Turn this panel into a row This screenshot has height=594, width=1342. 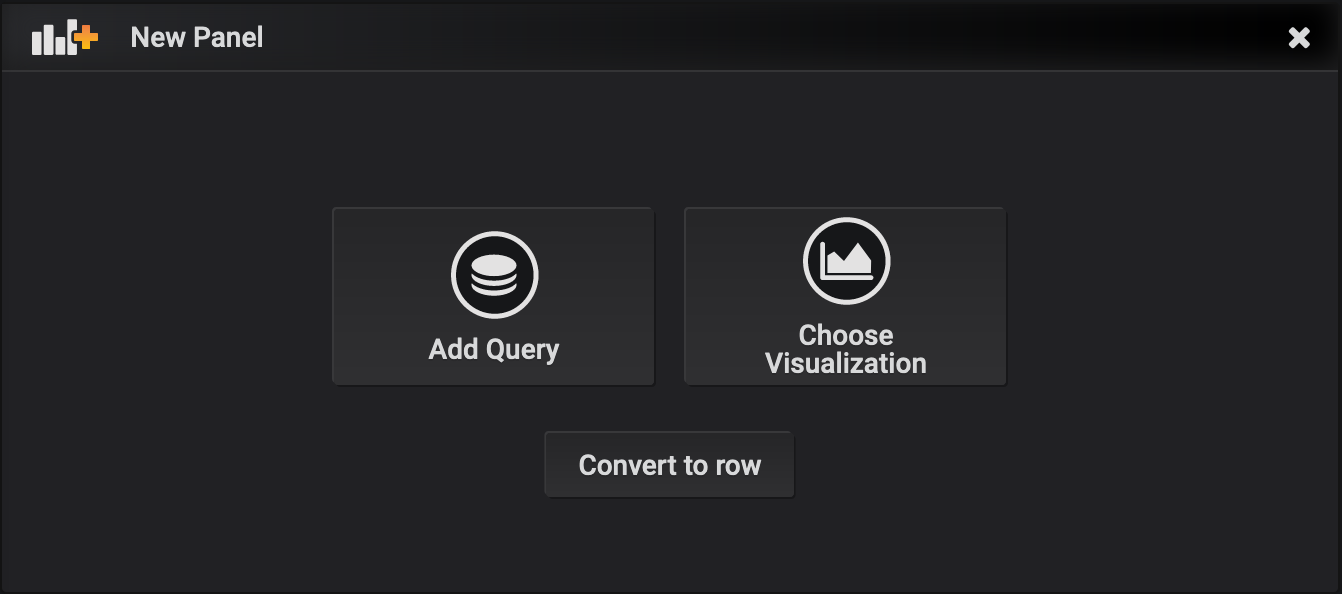click(x=669, y=465)
